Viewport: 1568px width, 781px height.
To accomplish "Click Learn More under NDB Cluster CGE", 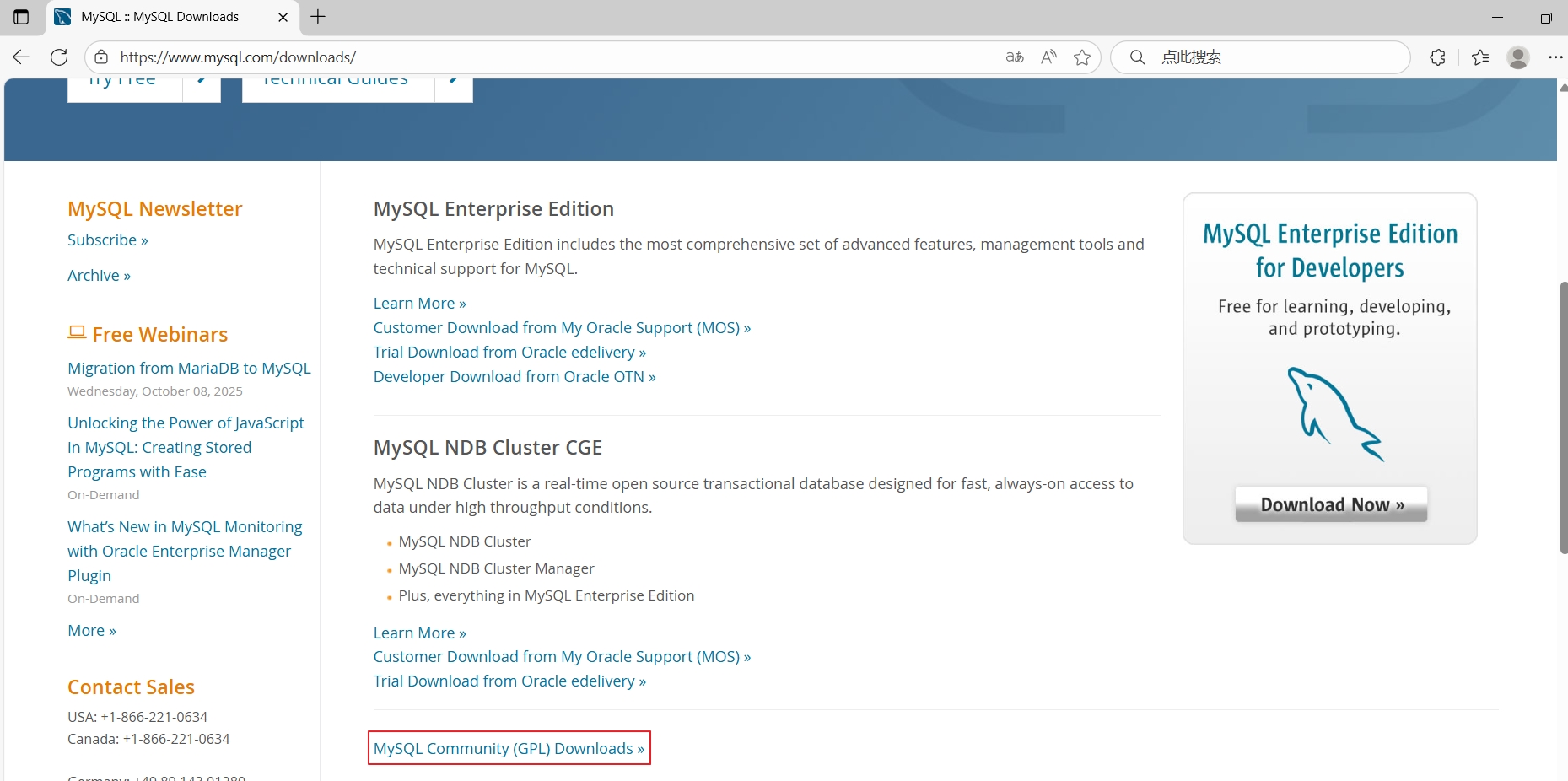I will [420, 633].
